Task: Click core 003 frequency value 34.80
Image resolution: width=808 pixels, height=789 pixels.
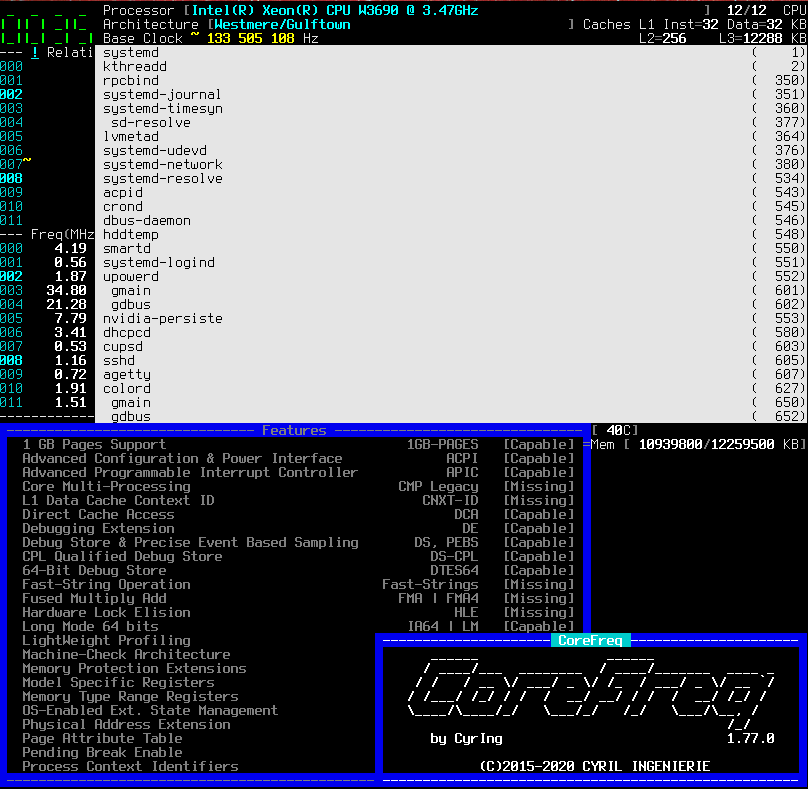Action: tap(66, 290)
